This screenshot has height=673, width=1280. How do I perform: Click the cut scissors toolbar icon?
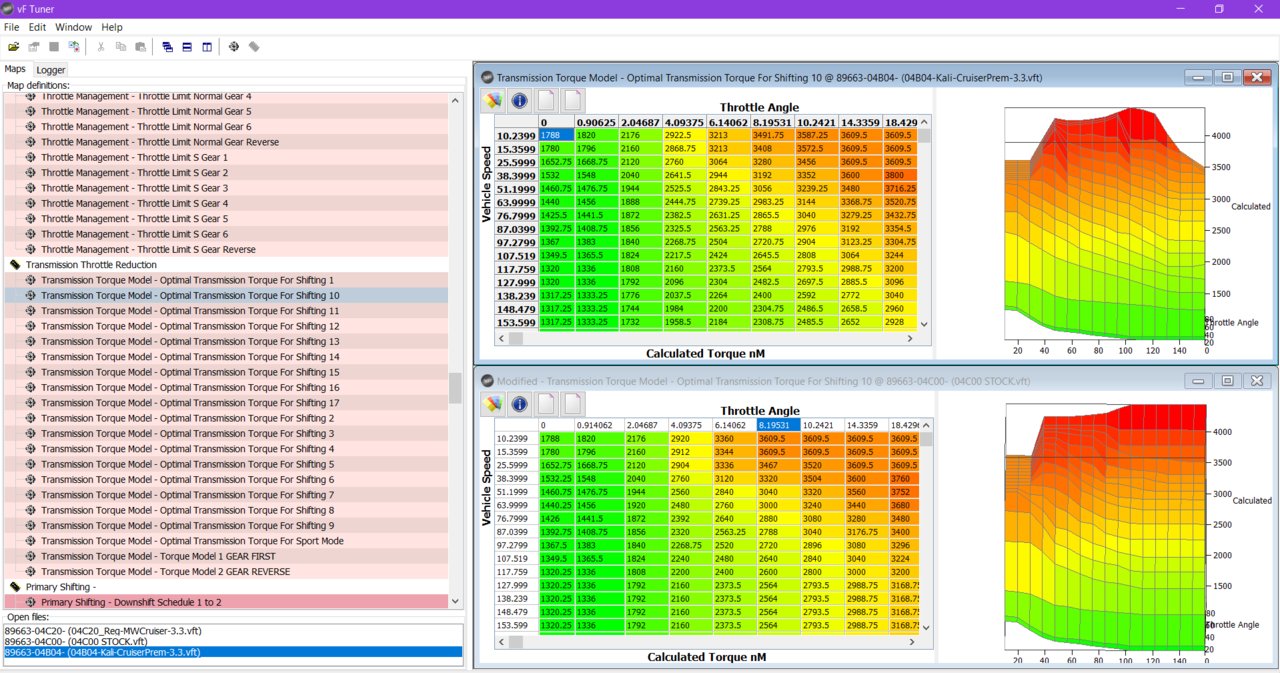[101, 47]
